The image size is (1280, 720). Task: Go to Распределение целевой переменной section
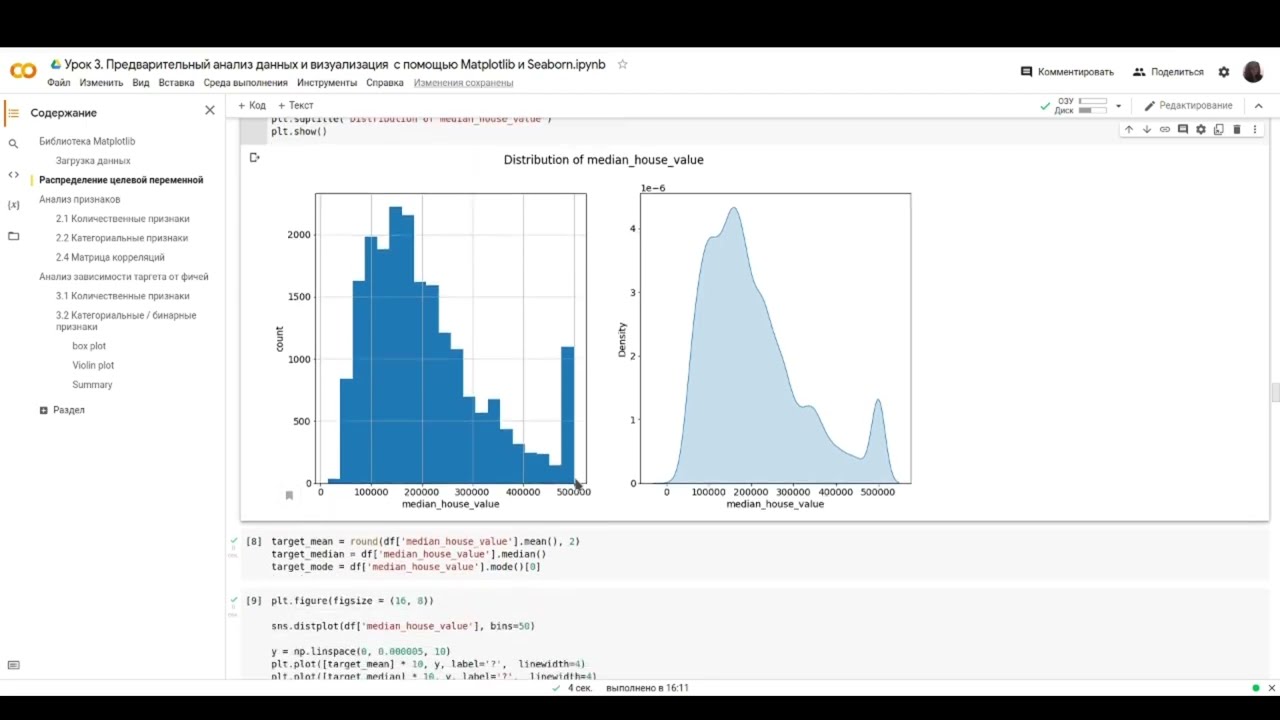click(121, 180)
